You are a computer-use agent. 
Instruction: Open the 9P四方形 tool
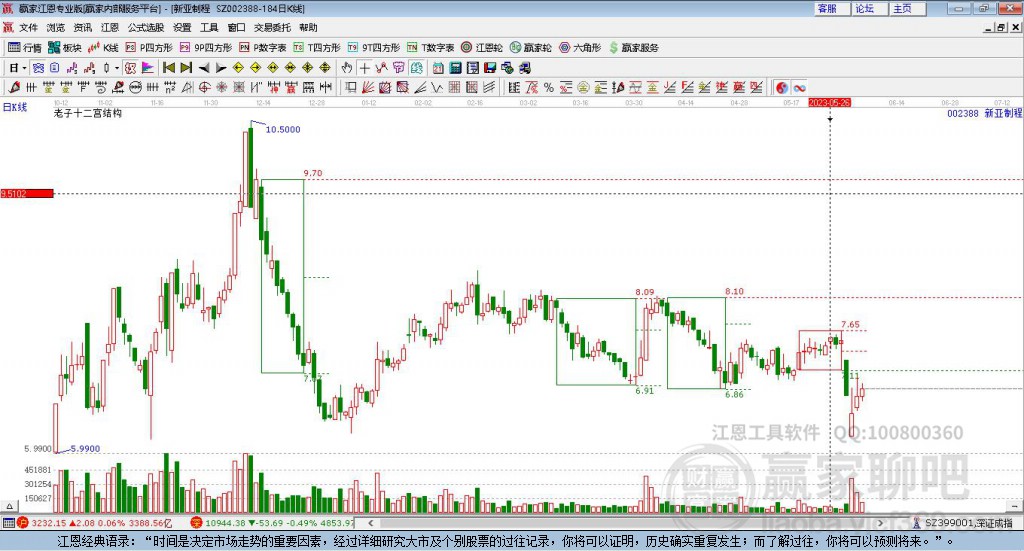206,48
